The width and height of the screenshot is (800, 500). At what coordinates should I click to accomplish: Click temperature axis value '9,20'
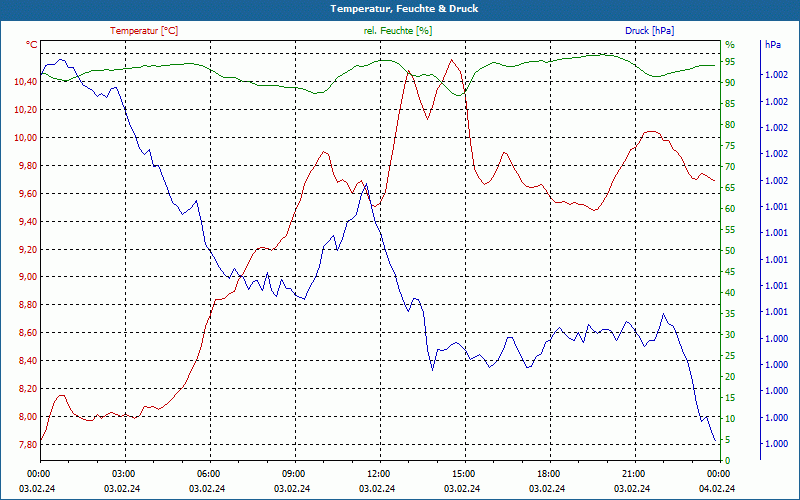pyautogui.click(x=28, y=249)
